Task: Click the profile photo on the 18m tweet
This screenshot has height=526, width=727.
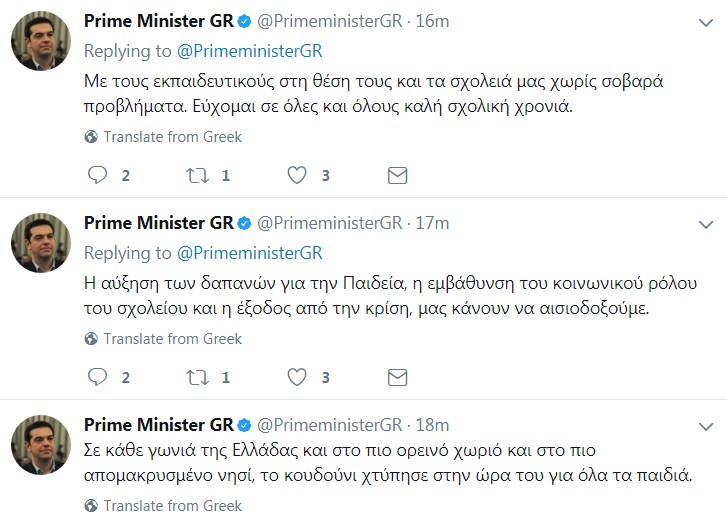Action: click(41, 445)
